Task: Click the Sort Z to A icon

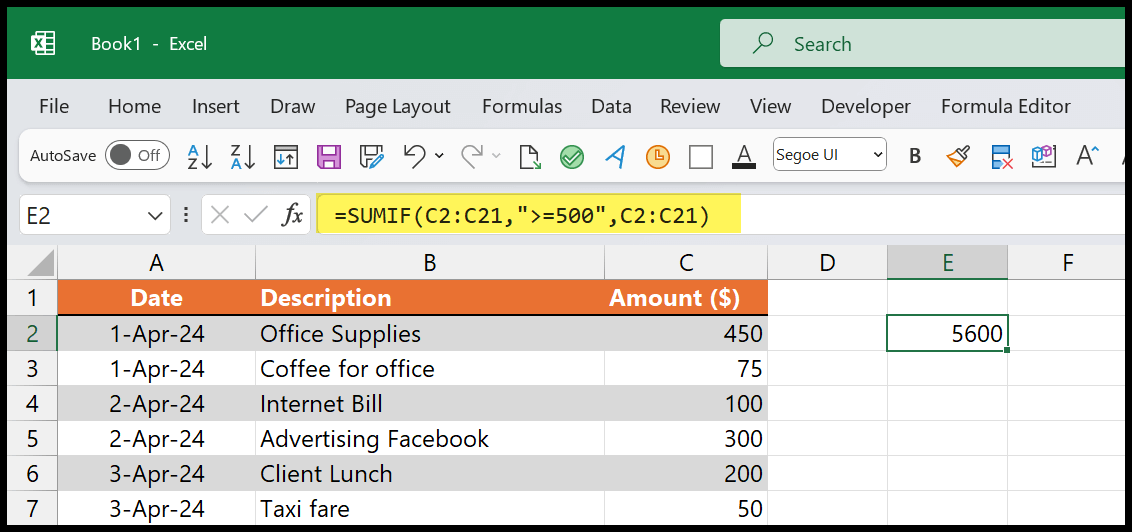Action: [x=243, y=156]
